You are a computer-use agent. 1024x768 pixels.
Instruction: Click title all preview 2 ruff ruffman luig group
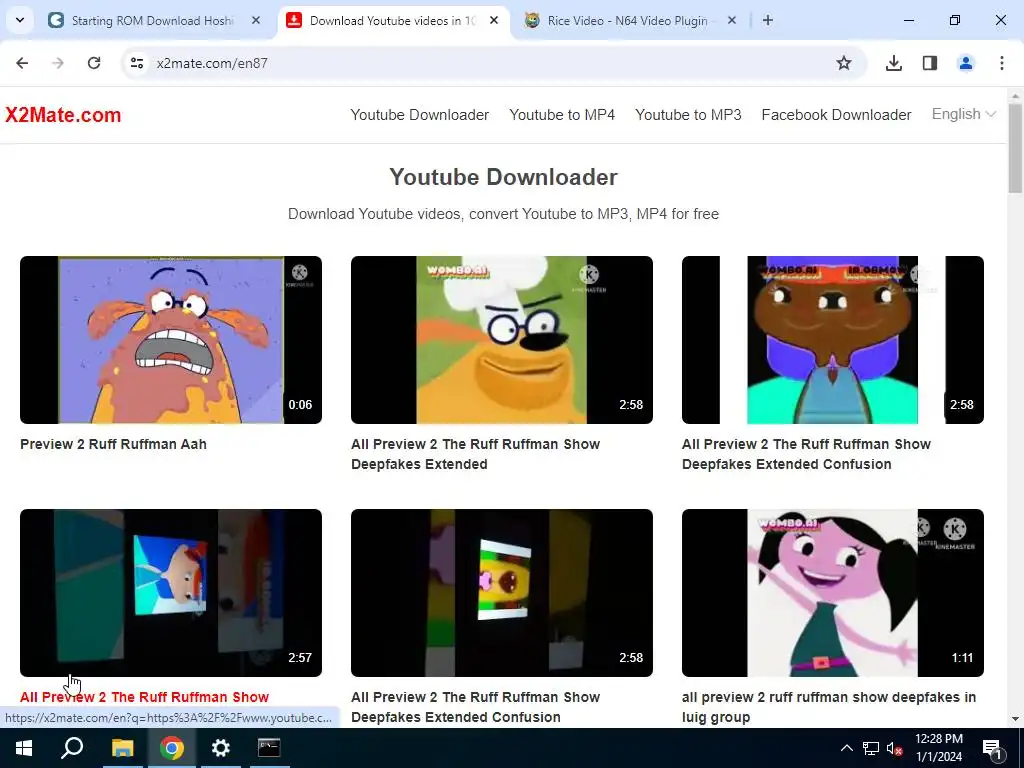tap(829, 707)
